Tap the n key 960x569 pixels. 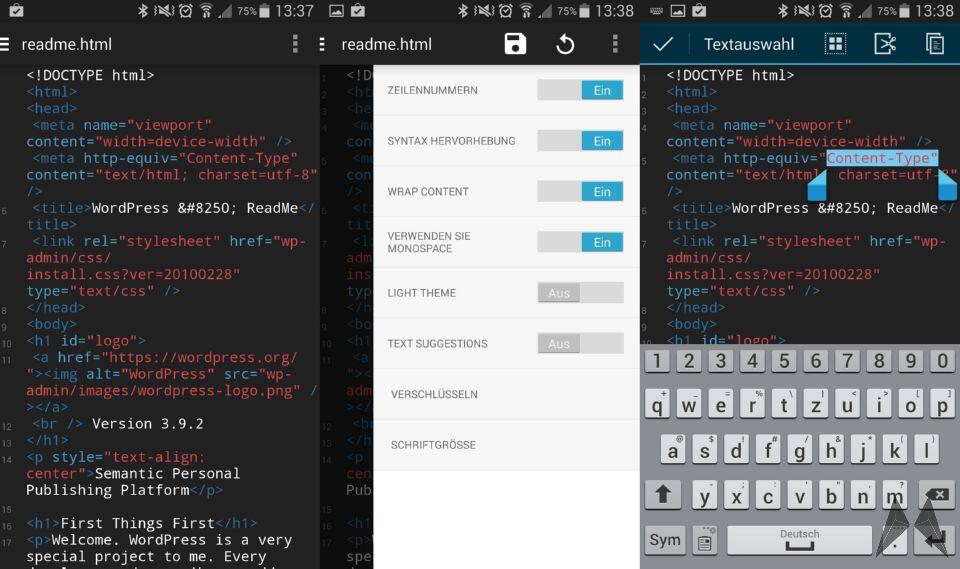click(863, 494)
